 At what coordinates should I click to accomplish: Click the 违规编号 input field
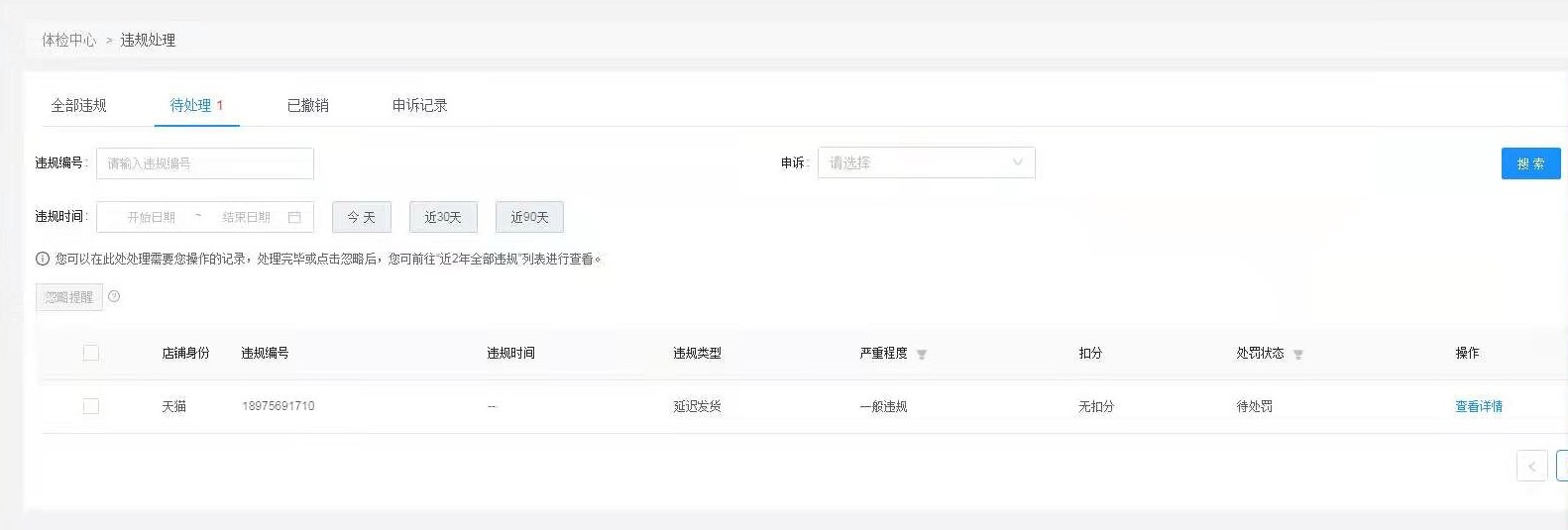(x=205, y=163)
